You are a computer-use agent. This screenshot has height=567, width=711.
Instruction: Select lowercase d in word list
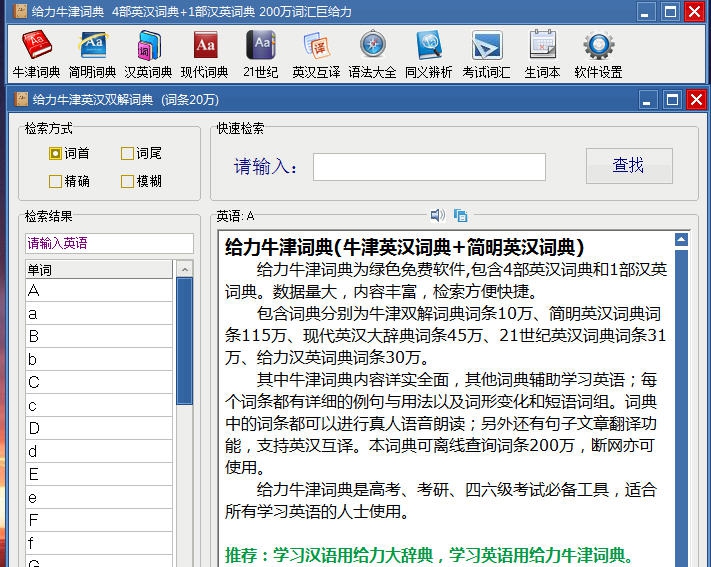[x=99, y=451]
